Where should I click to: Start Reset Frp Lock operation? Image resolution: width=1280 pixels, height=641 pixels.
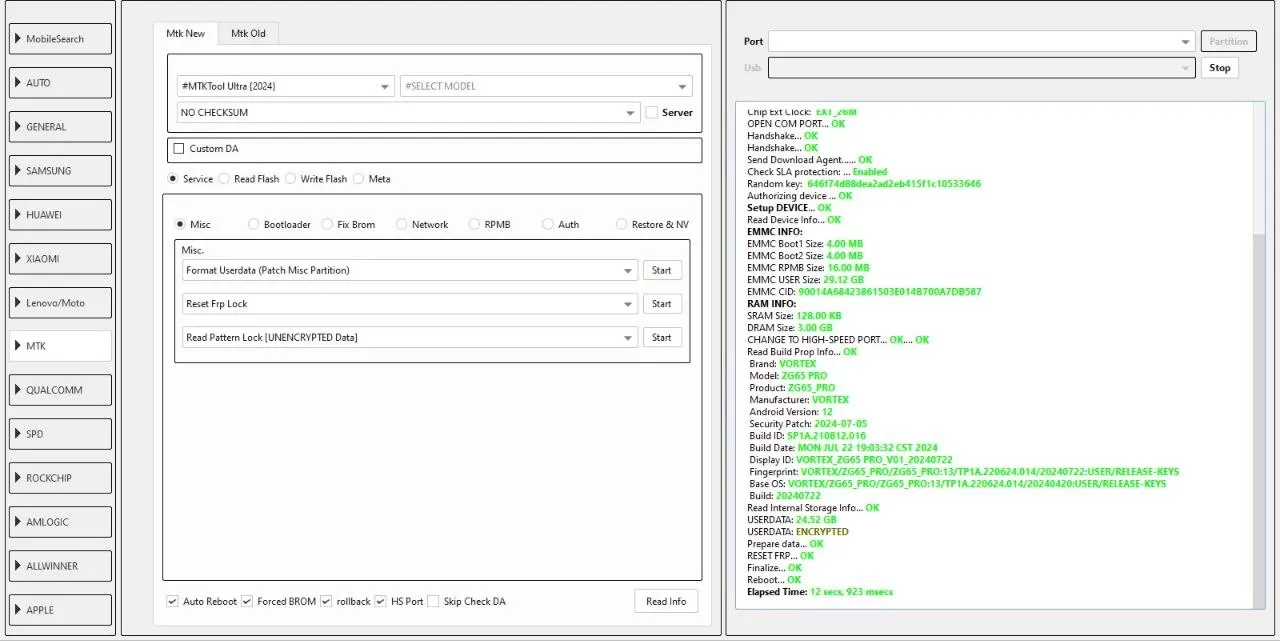tap(662, 304)
